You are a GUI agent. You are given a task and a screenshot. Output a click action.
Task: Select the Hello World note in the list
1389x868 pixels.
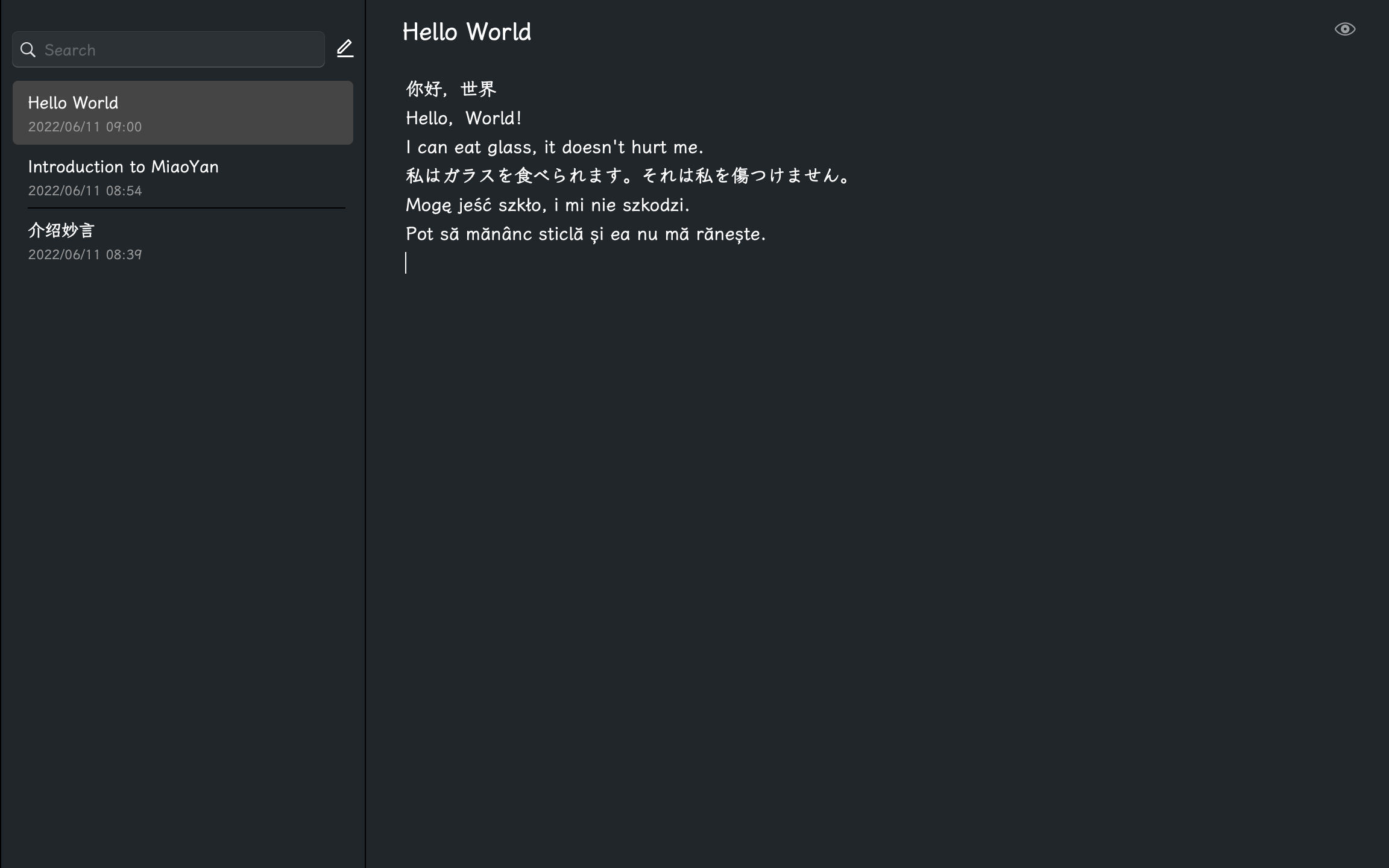point(183,113)
